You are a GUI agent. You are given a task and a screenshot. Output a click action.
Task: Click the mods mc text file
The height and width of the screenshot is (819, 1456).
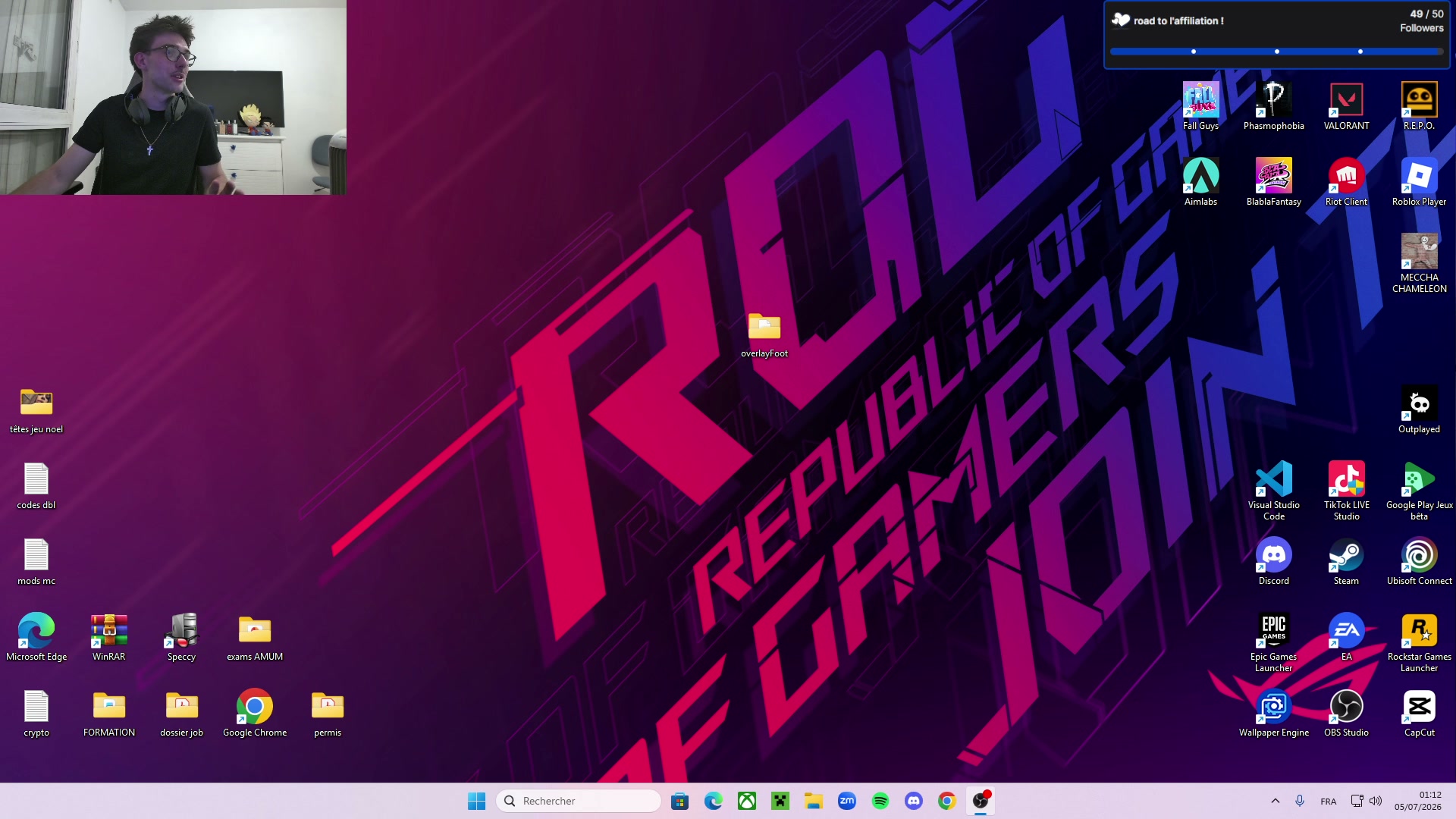click(36, 562)
